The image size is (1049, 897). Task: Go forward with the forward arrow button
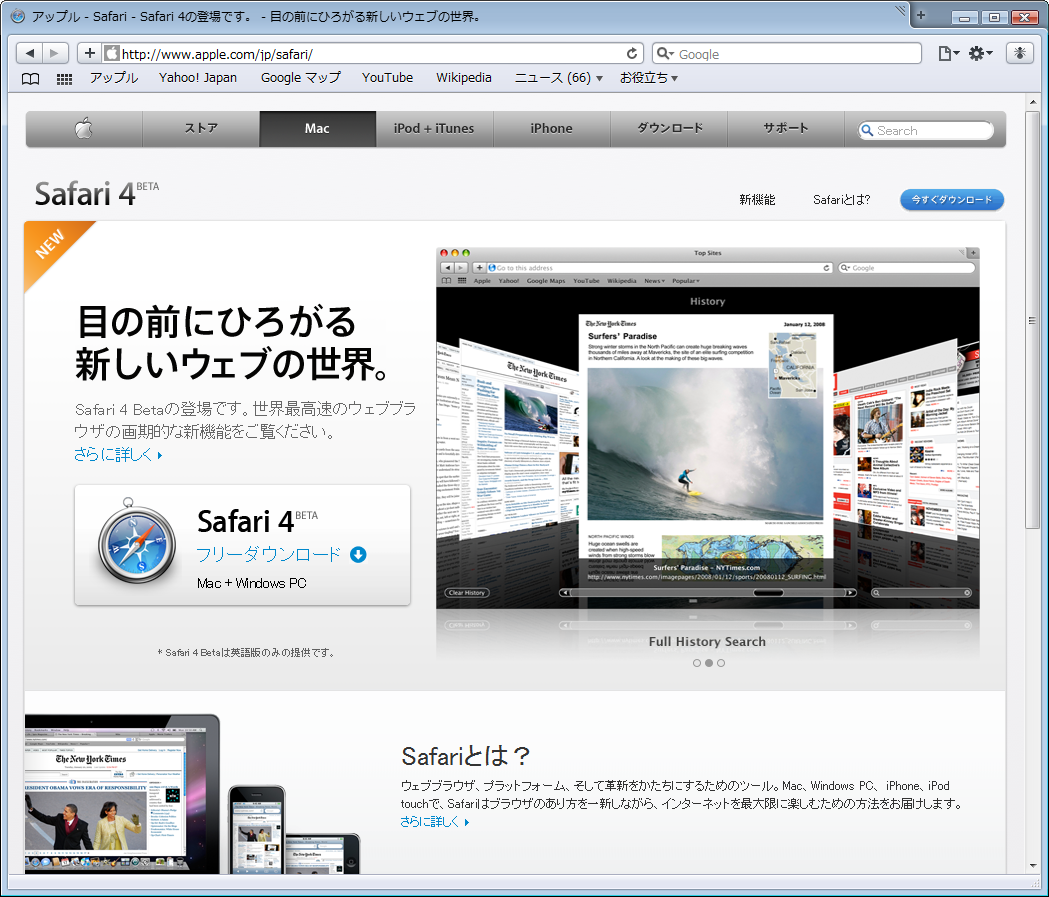[54, 53]
